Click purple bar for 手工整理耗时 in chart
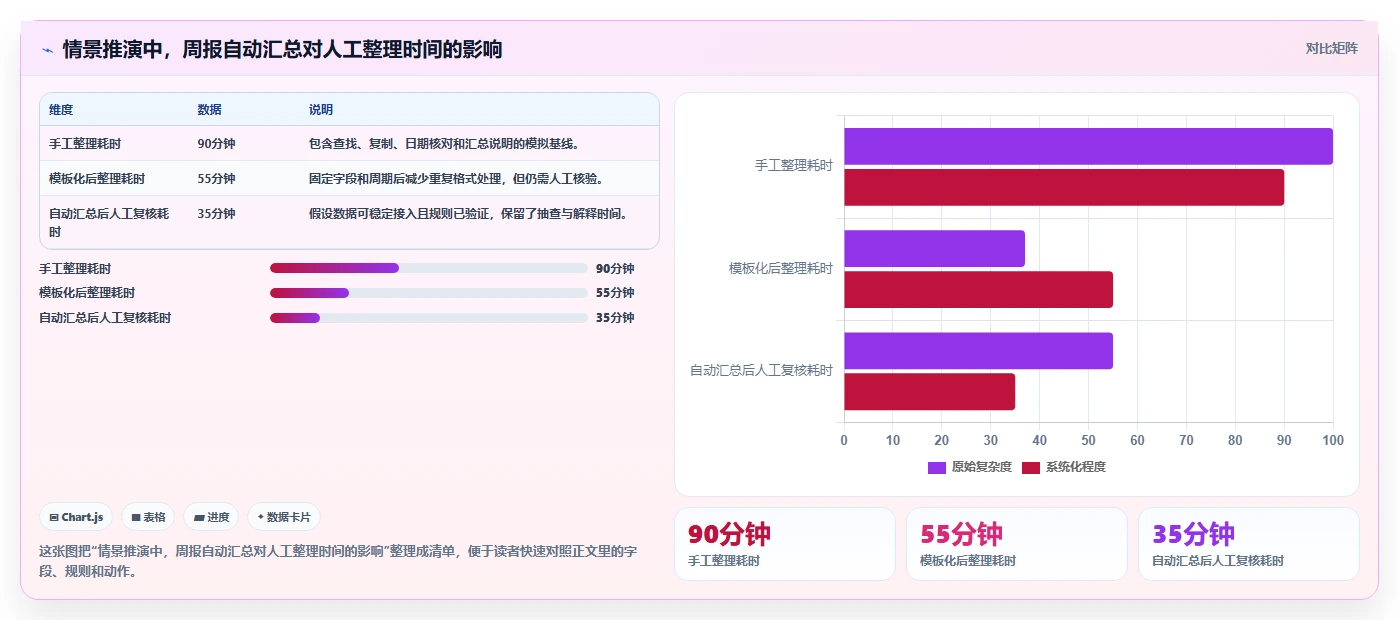1399x620 pixels. 1088,146
